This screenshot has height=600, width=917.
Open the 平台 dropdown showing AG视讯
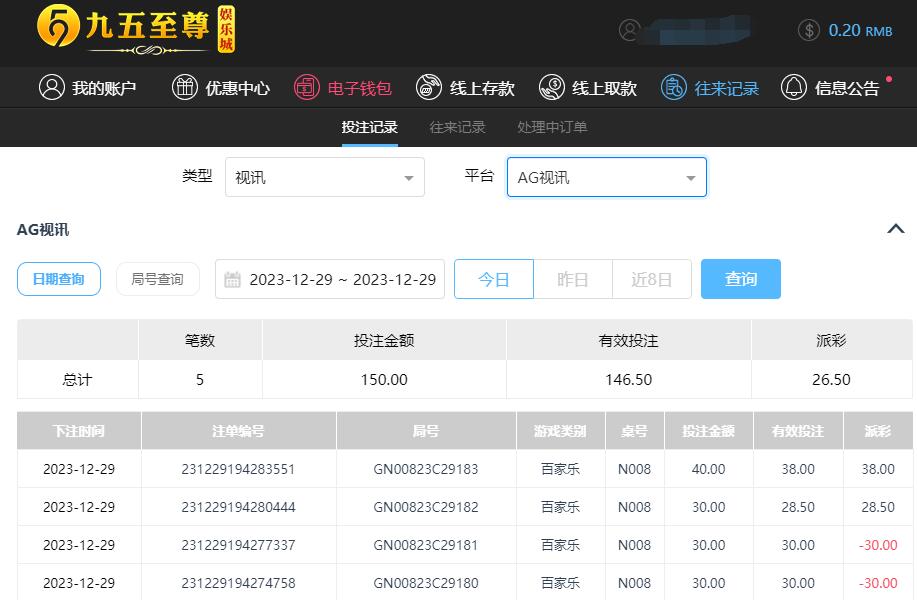click(606, 177)
